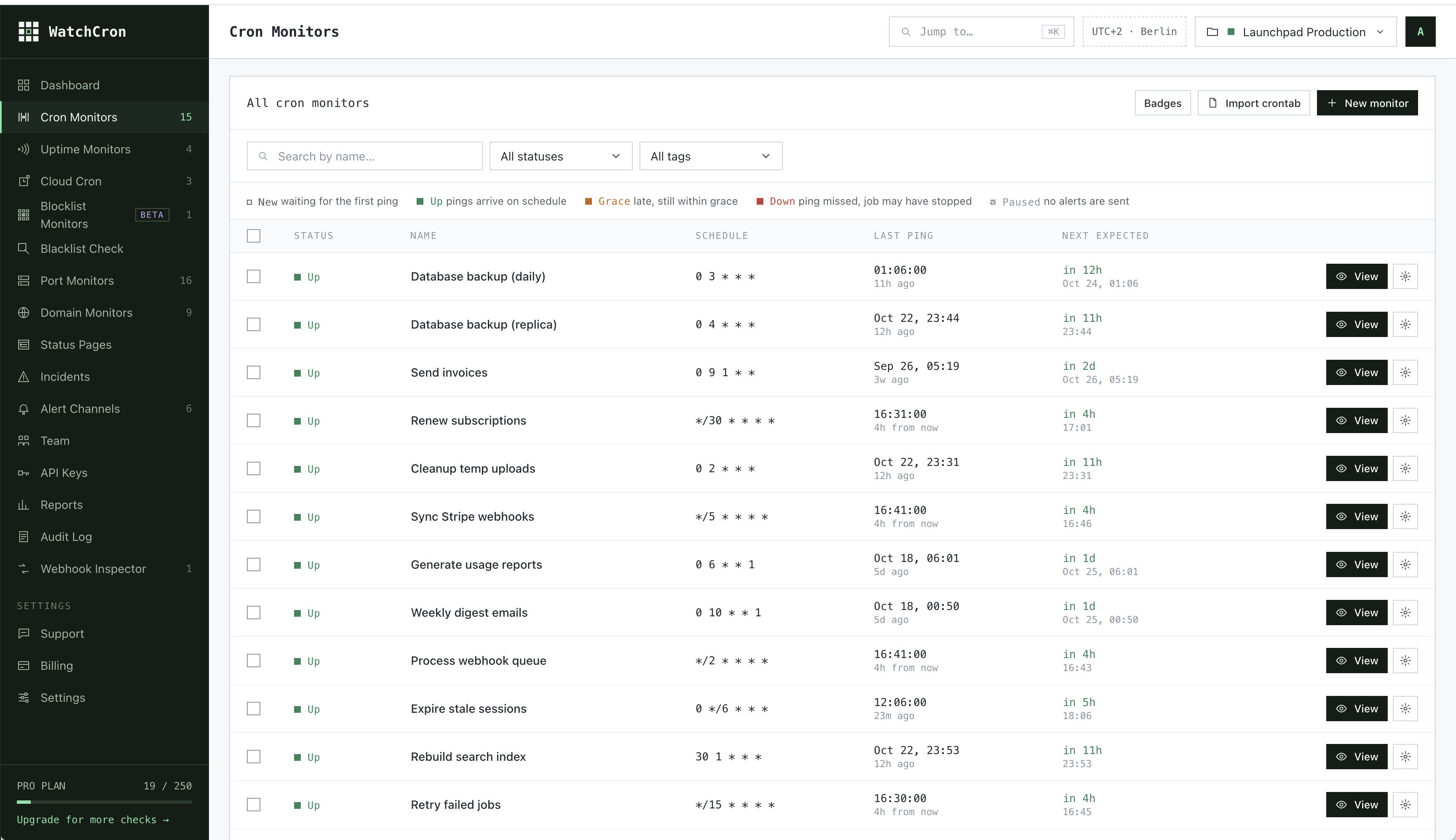This screenshot has width=1456, height=840.
Task: Open the All statuses dropdown
Action: pos(561,156)
